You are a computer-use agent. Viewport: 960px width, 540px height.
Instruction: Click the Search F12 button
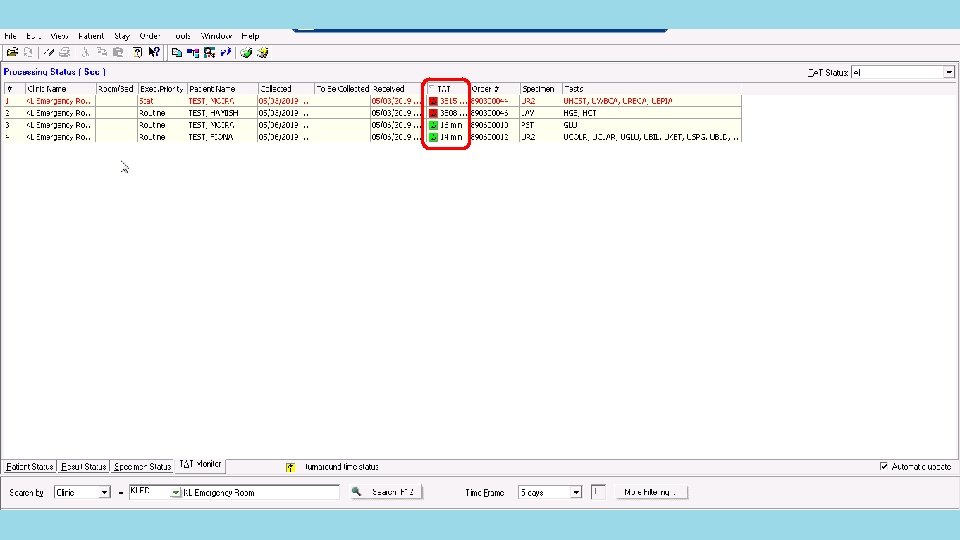(386, 492)
